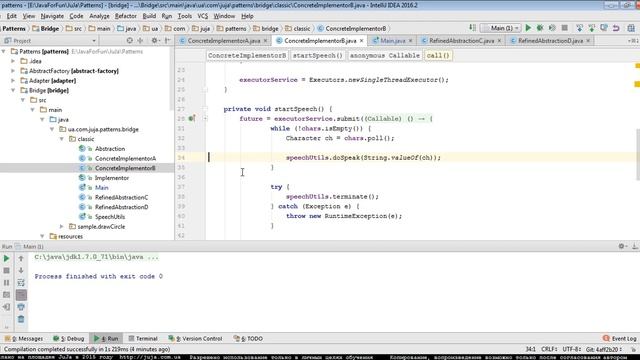Open the Version Control tool window

[196, 338]
